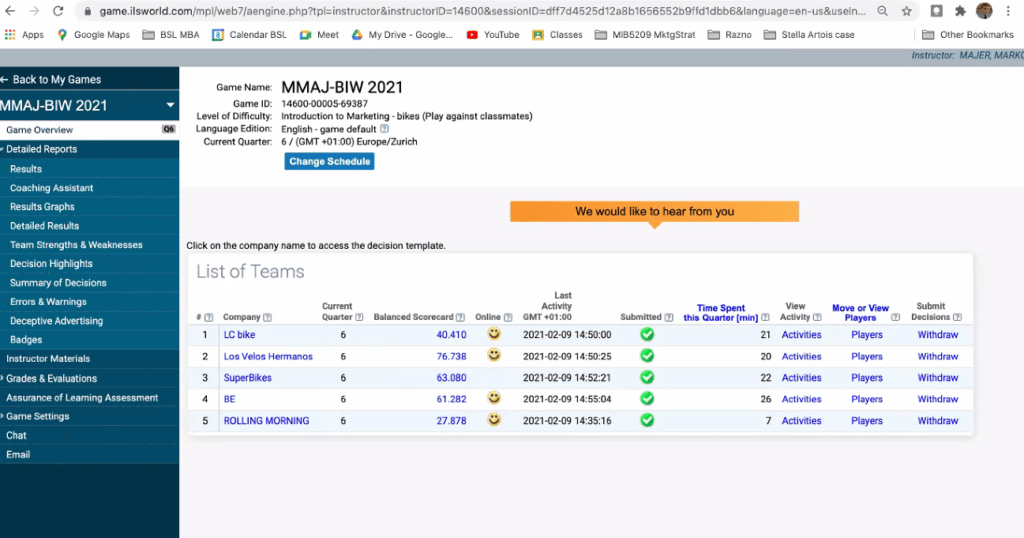This screenshot has width=1024, height=538.
Task: Click the bookmark star icon in address bar
Action: [x=906, y=11]
